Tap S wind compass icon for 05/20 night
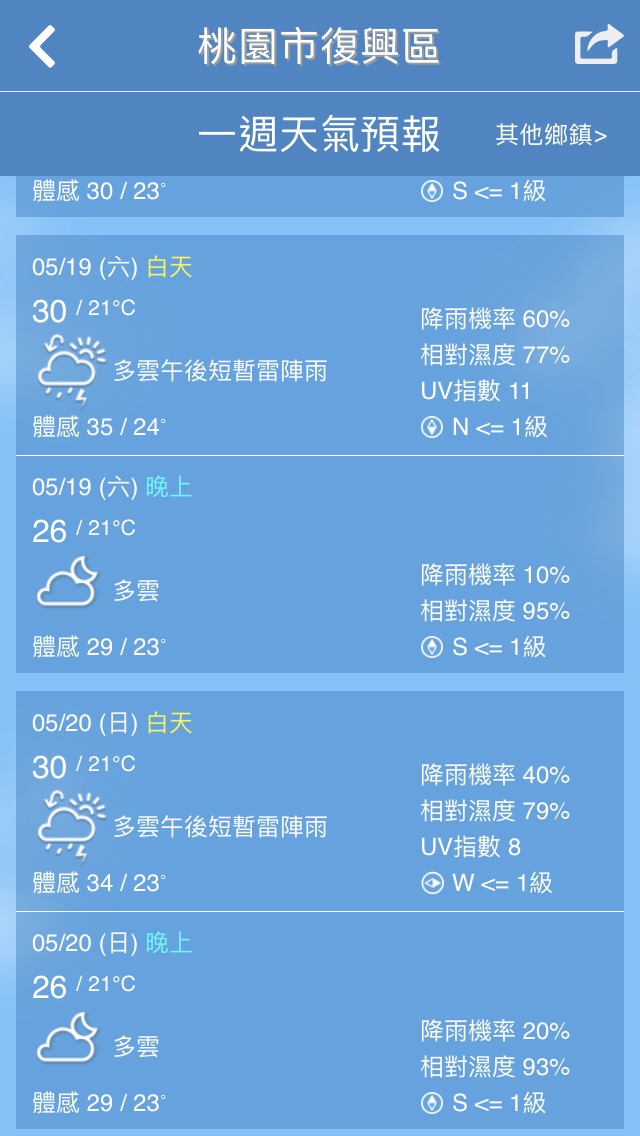 click(x=432, y=1103)
